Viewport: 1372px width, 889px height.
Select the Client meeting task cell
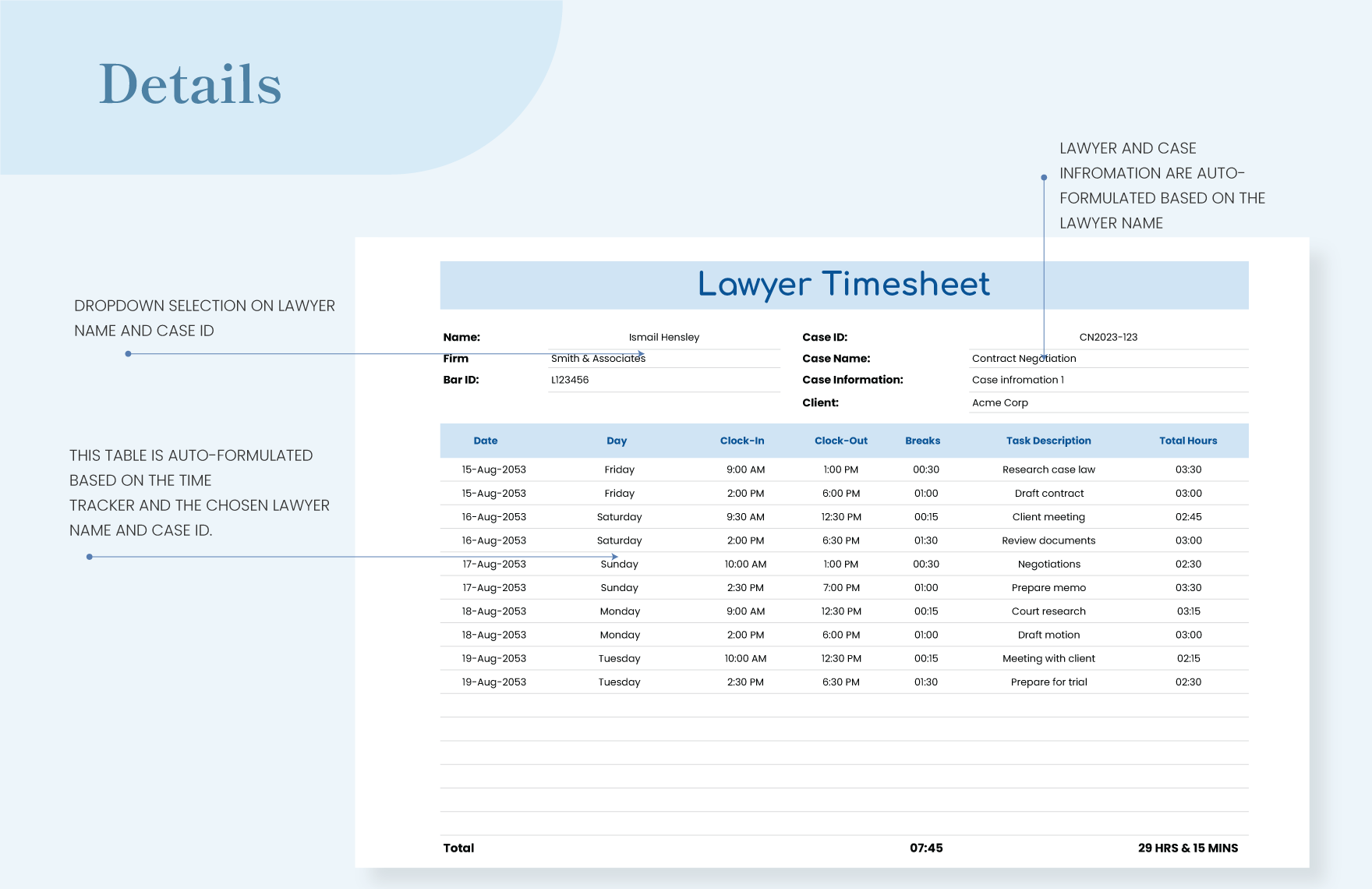coord(1048,516)
